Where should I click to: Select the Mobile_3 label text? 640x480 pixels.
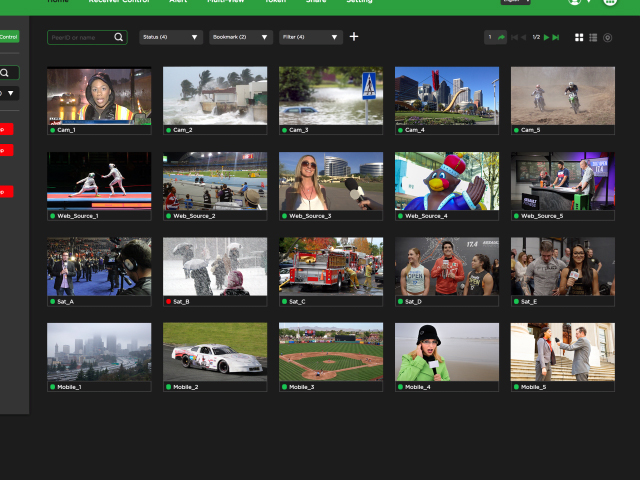[x=302, y=387]
